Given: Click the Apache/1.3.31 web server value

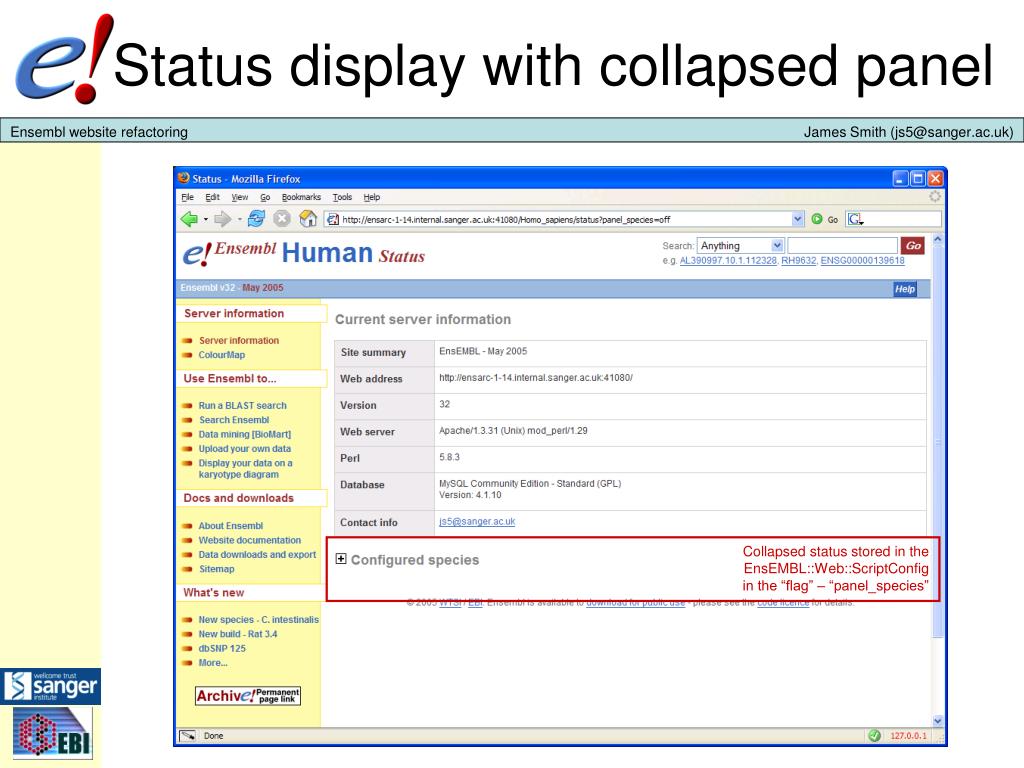Looking at the screenshot, I should click(513, 431).
